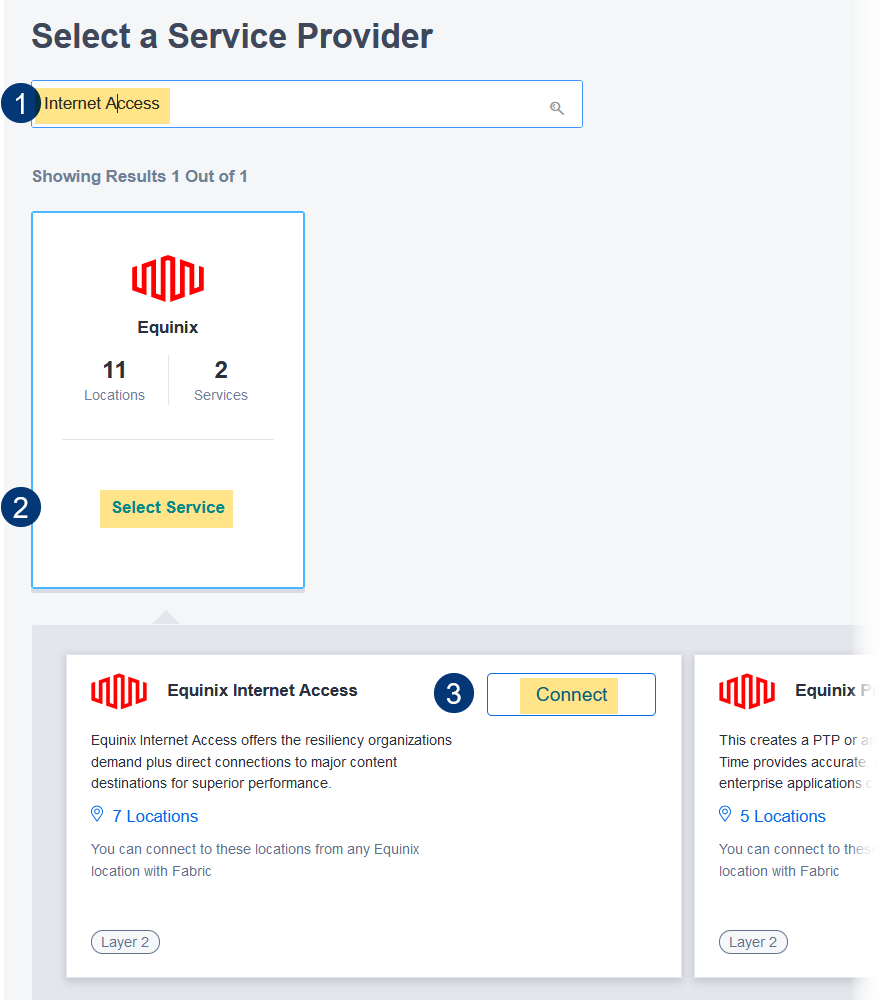Click 'Showing Results 1 Out of 1' text

[x=140, y=177]
